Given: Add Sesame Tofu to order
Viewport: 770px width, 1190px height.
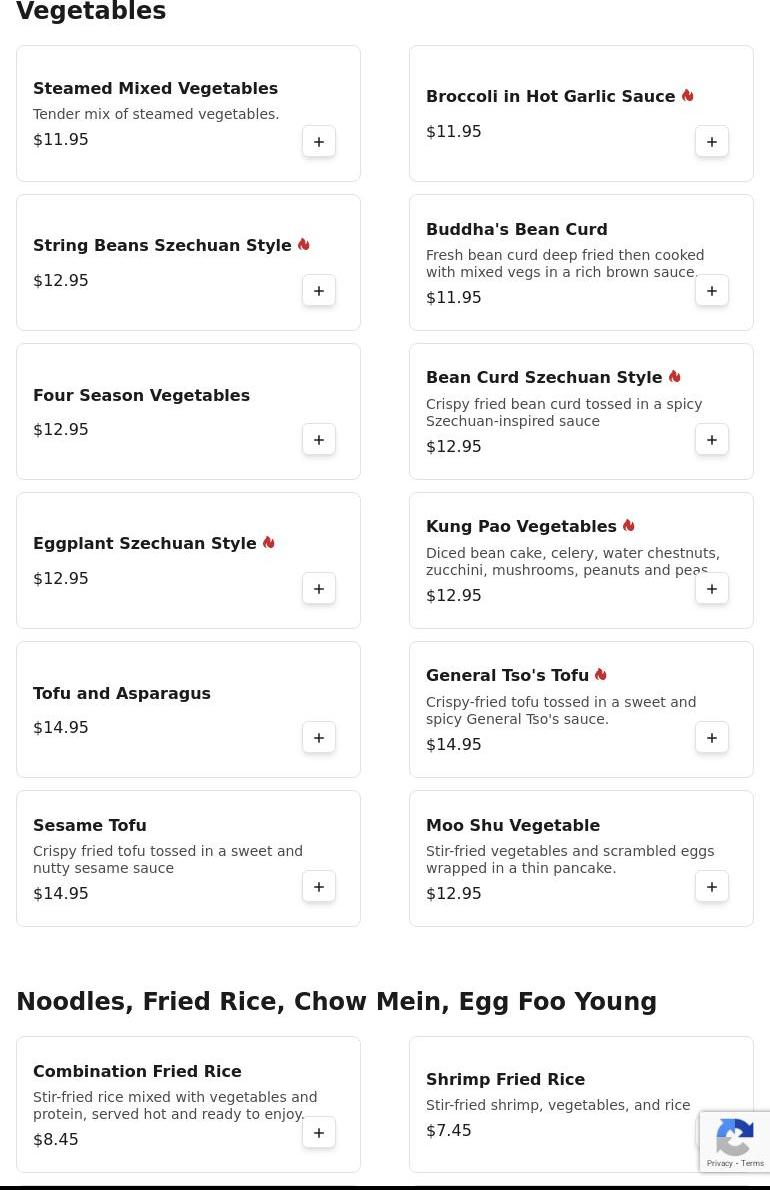Looking at the screenshot, I should tap(319, 887).
